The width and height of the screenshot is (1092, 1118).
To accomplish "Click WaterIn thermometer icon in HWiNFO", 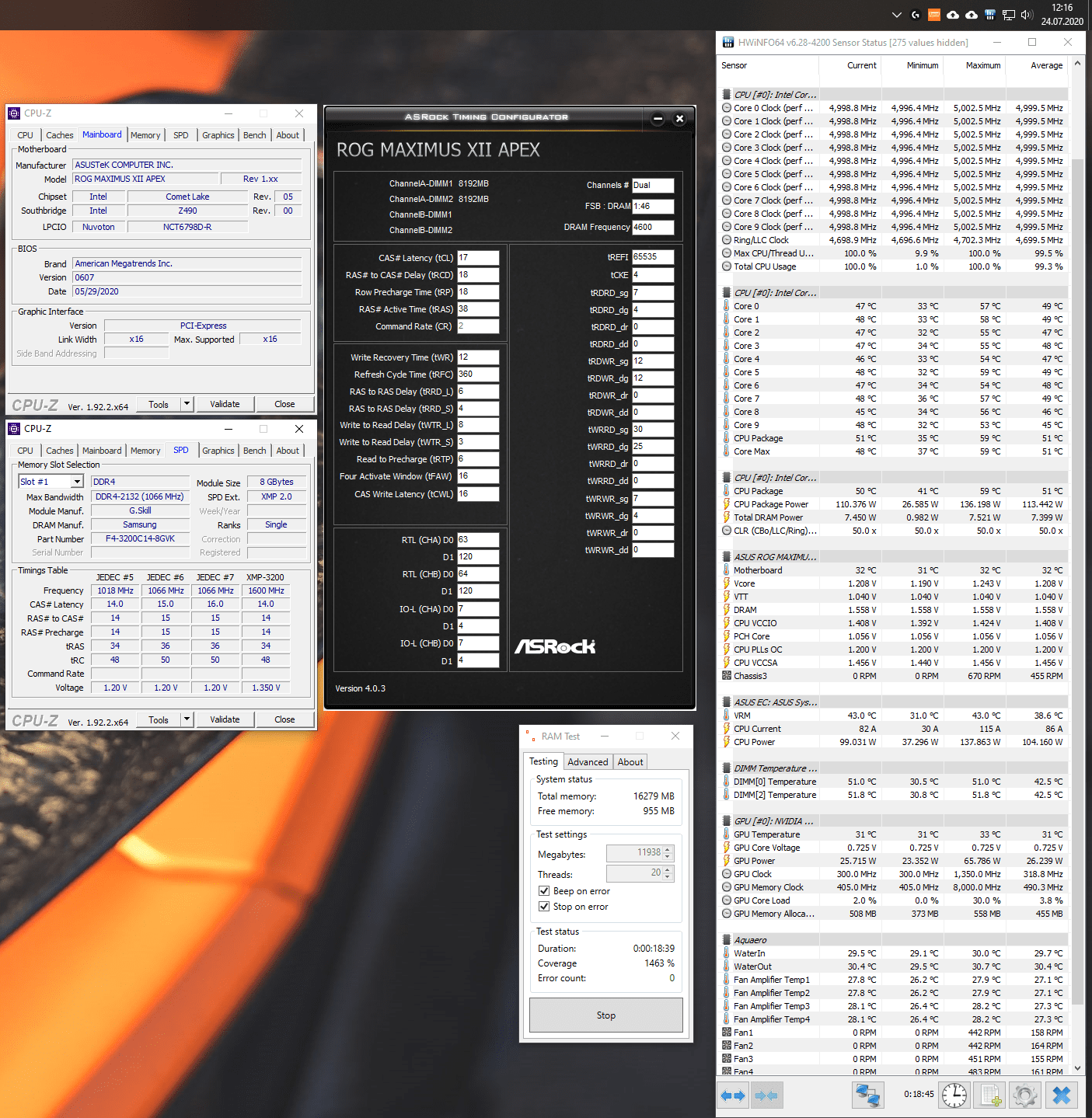I will click(x=727, y=953).
